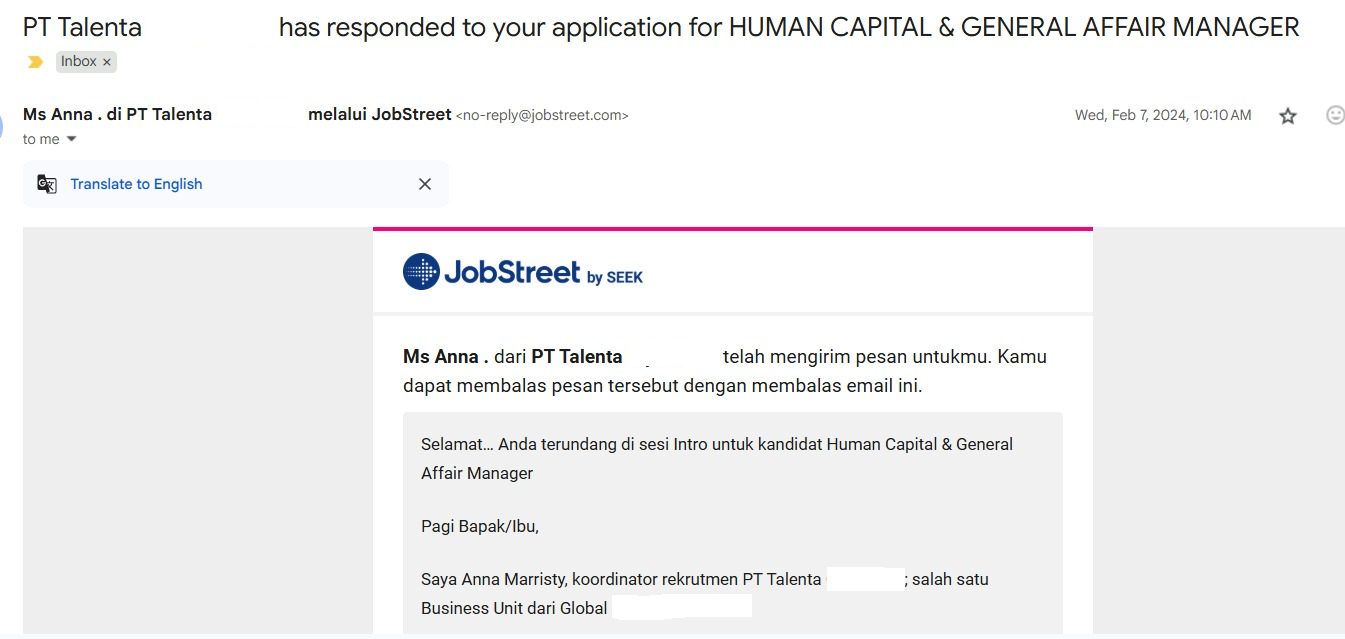Dismiss the translation bar with x
This screenshot has height=639, width=1345.
pyautogui.click(x=425, y=184)
